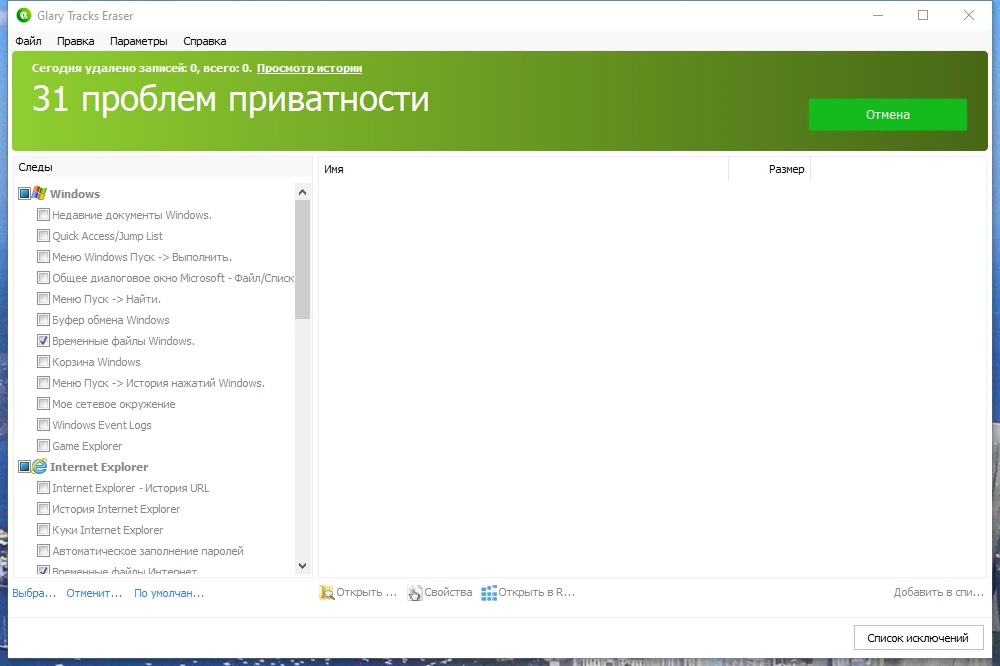
Task: Enable Недавние документы Windows checkbox
Action: click(43, 214)
